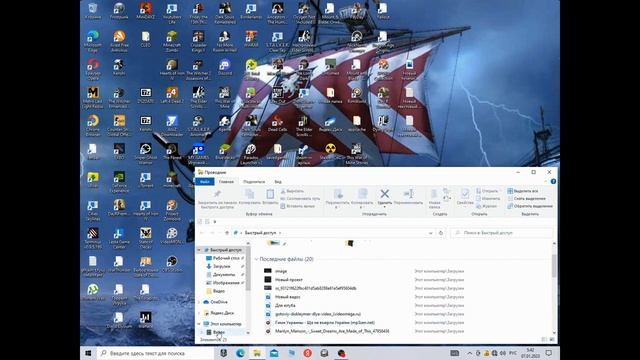Select the file "Новый видос"
Viewport: 640px width, 360px height.
(x=287, y=297)
